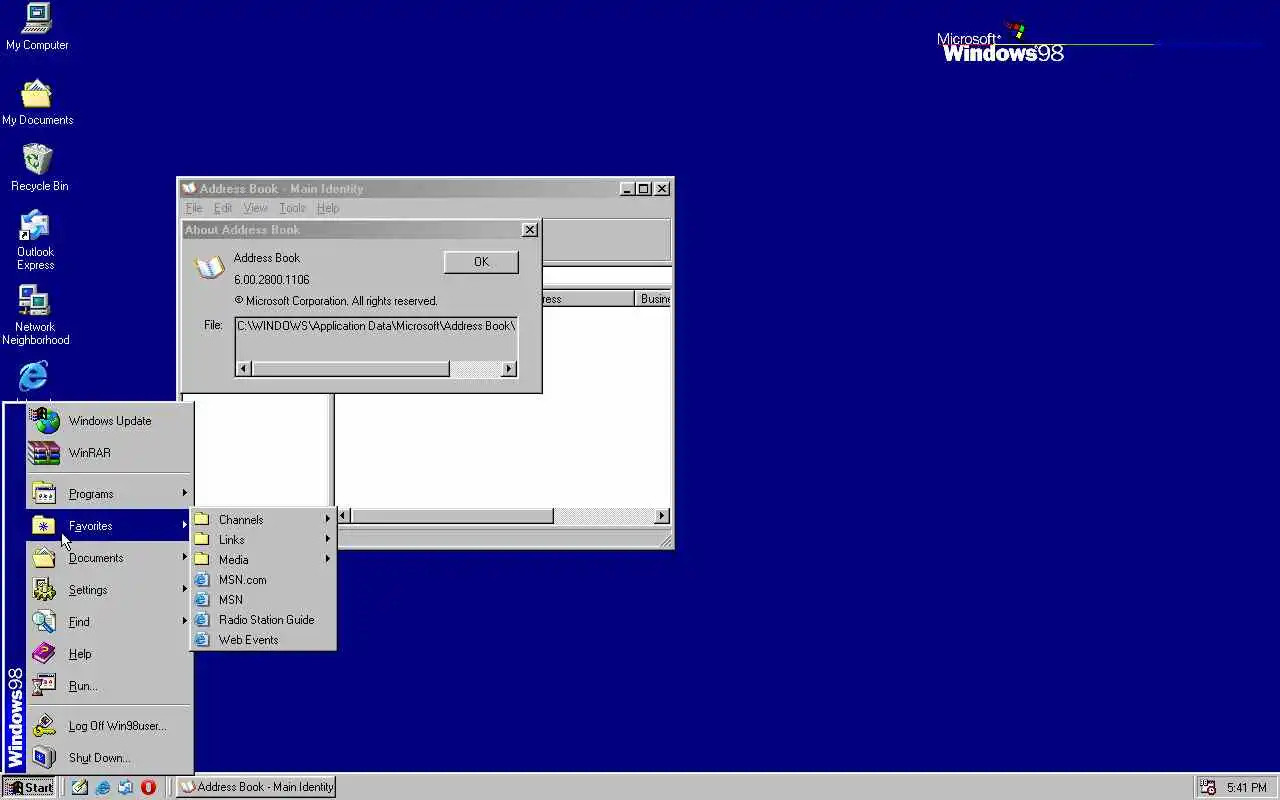Screen dimensions: 1280x800
Task: Launch Outlook Express from quick launch
Action: click(x=126, y=787)
